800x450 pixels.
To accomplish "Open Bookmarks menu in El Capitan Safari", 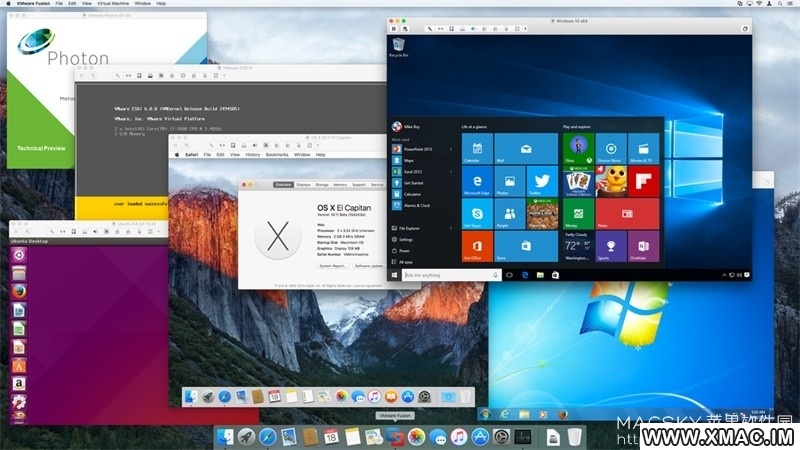I will point(277,155).
